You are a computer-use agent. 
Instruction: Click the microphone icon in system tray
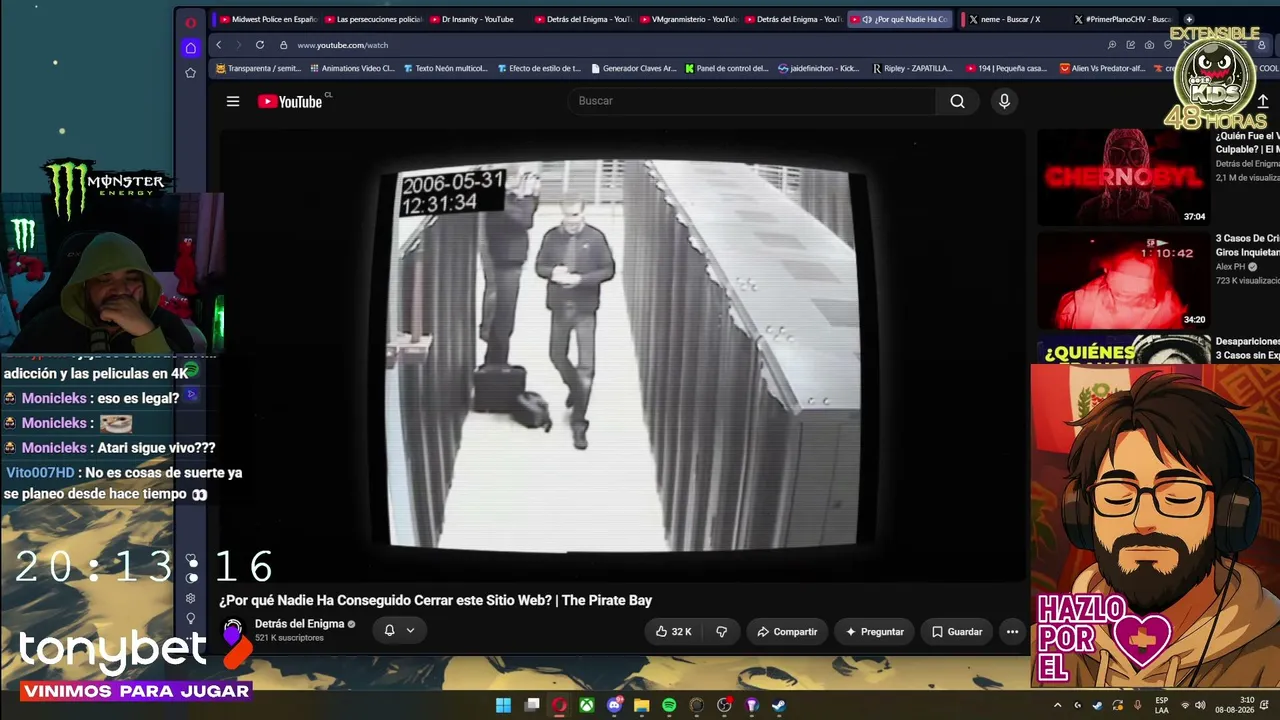(x=1137, y=705)
